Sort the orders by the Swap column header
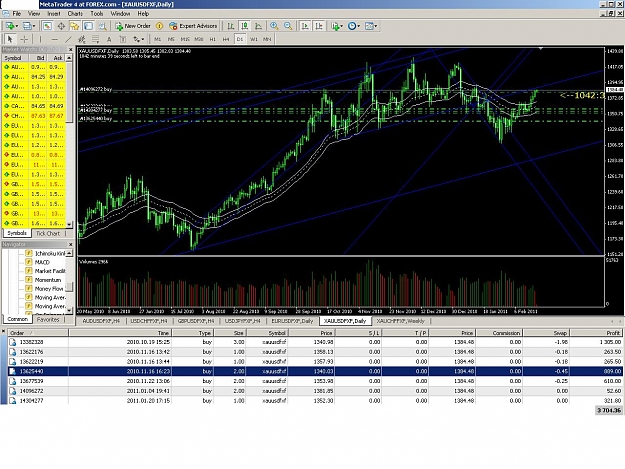The image size is (625, 469). (546, 333)
